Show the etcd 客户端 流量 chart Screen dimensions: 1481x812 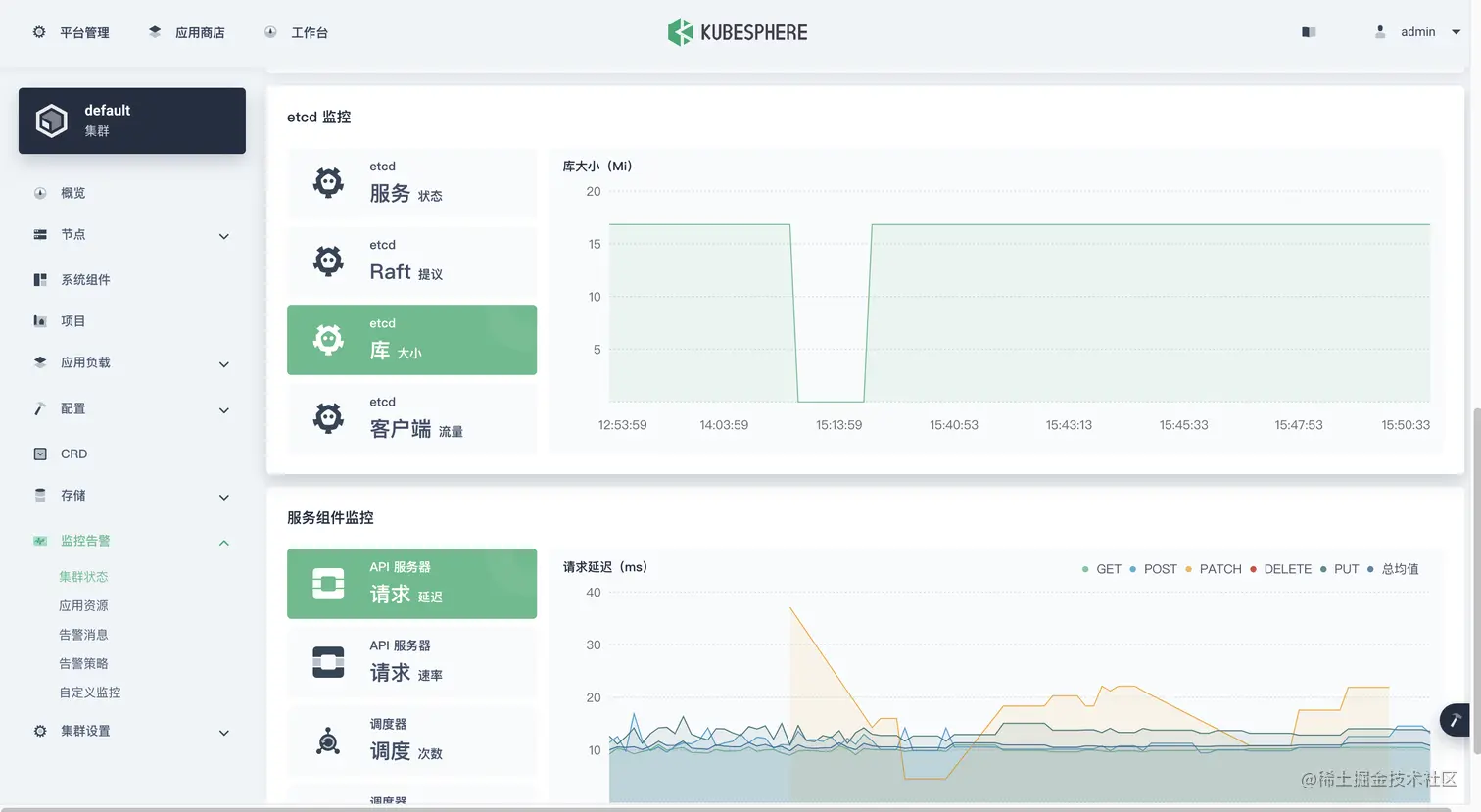(411, 418)
